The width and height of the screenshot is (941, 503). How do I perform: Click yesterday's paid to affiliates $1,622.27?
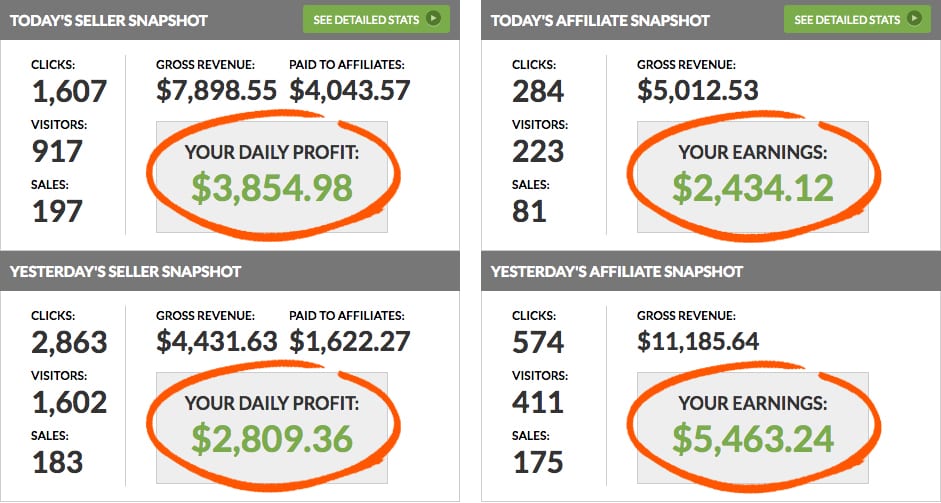pos(350,342)
